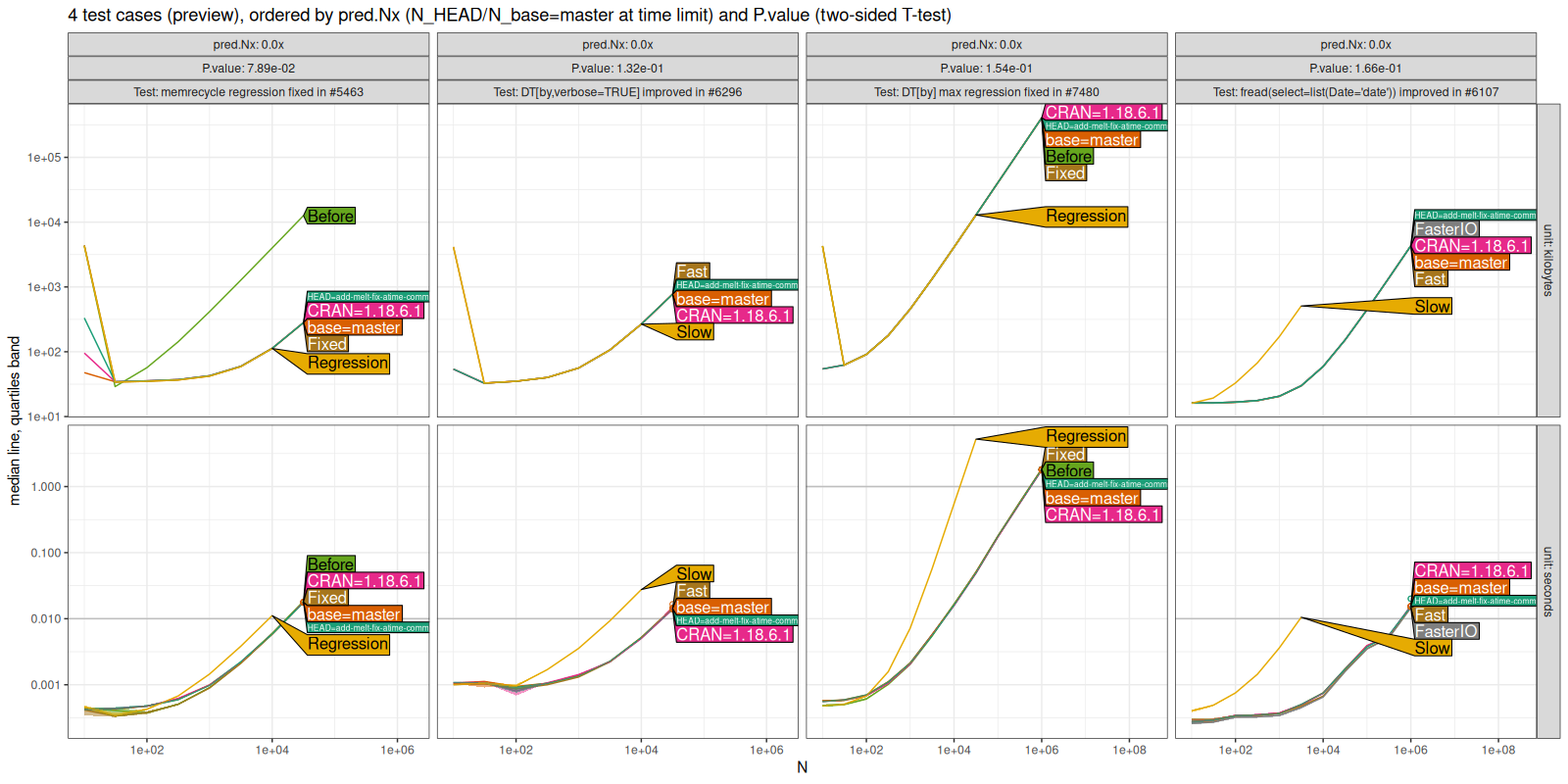Select "1e+08" x-axis tick under fread column
The image size is (1568, 784).
point(1497,751)
